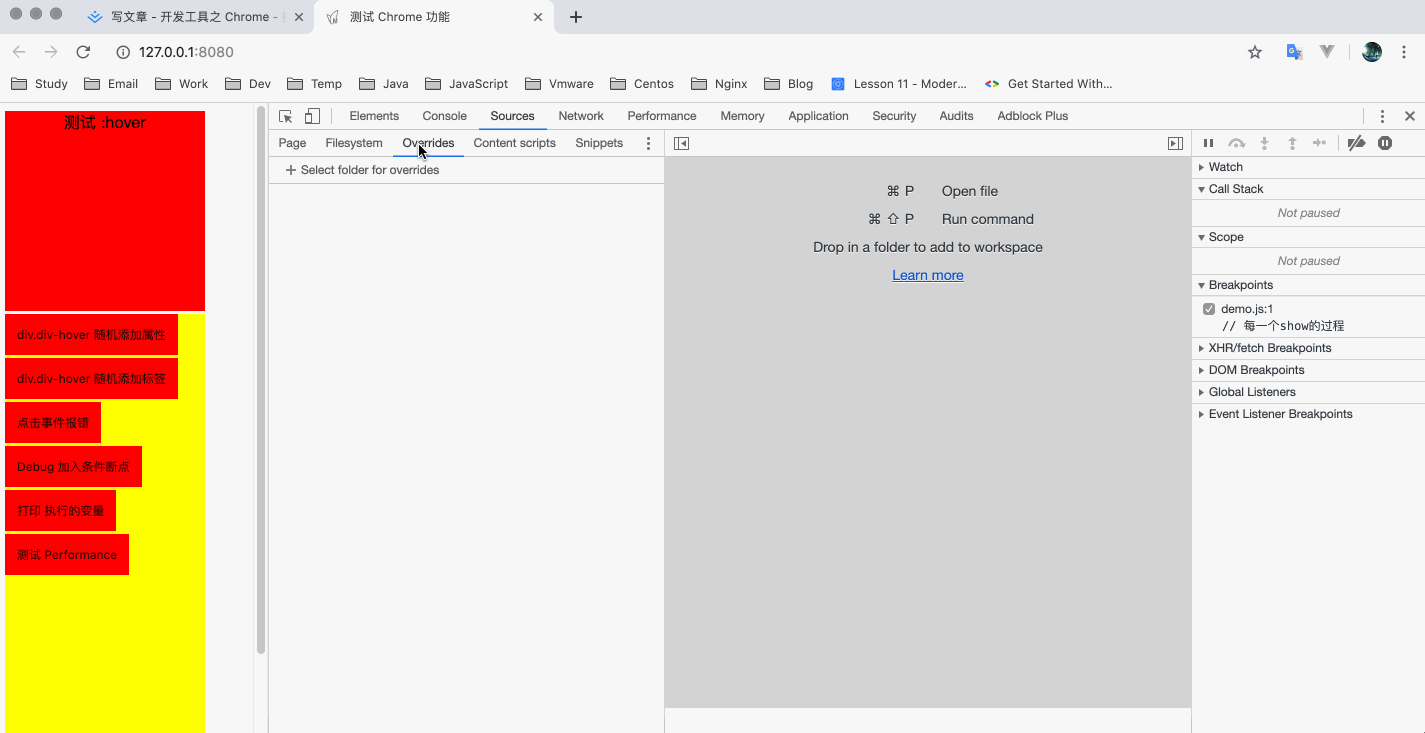Activate the inspect element picker icon
The image size is (1425, 733).
(286, 116)
